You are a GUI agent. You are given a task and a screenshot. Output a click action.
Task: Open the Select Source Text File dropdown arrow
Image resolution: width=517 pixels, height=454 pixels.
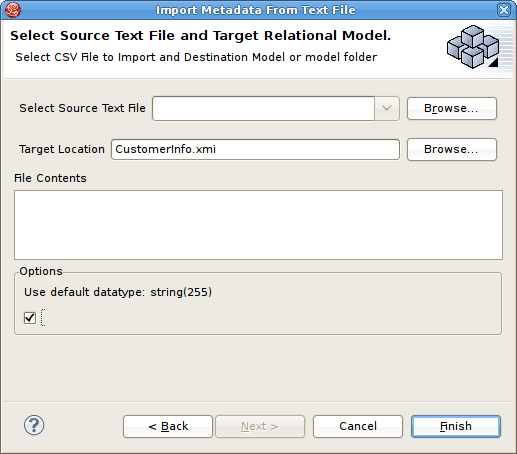pos(387,108)
